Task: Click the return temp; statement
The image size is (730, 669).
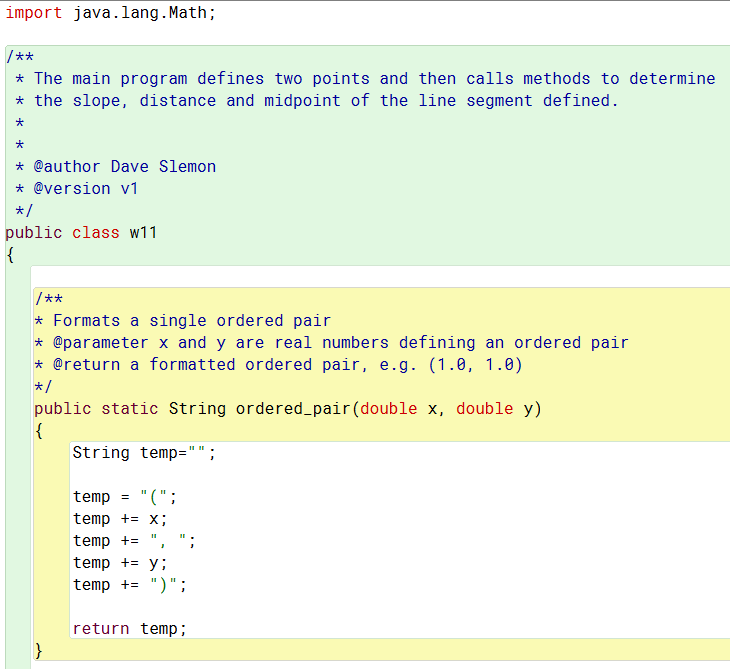Action: pos(130,628)
